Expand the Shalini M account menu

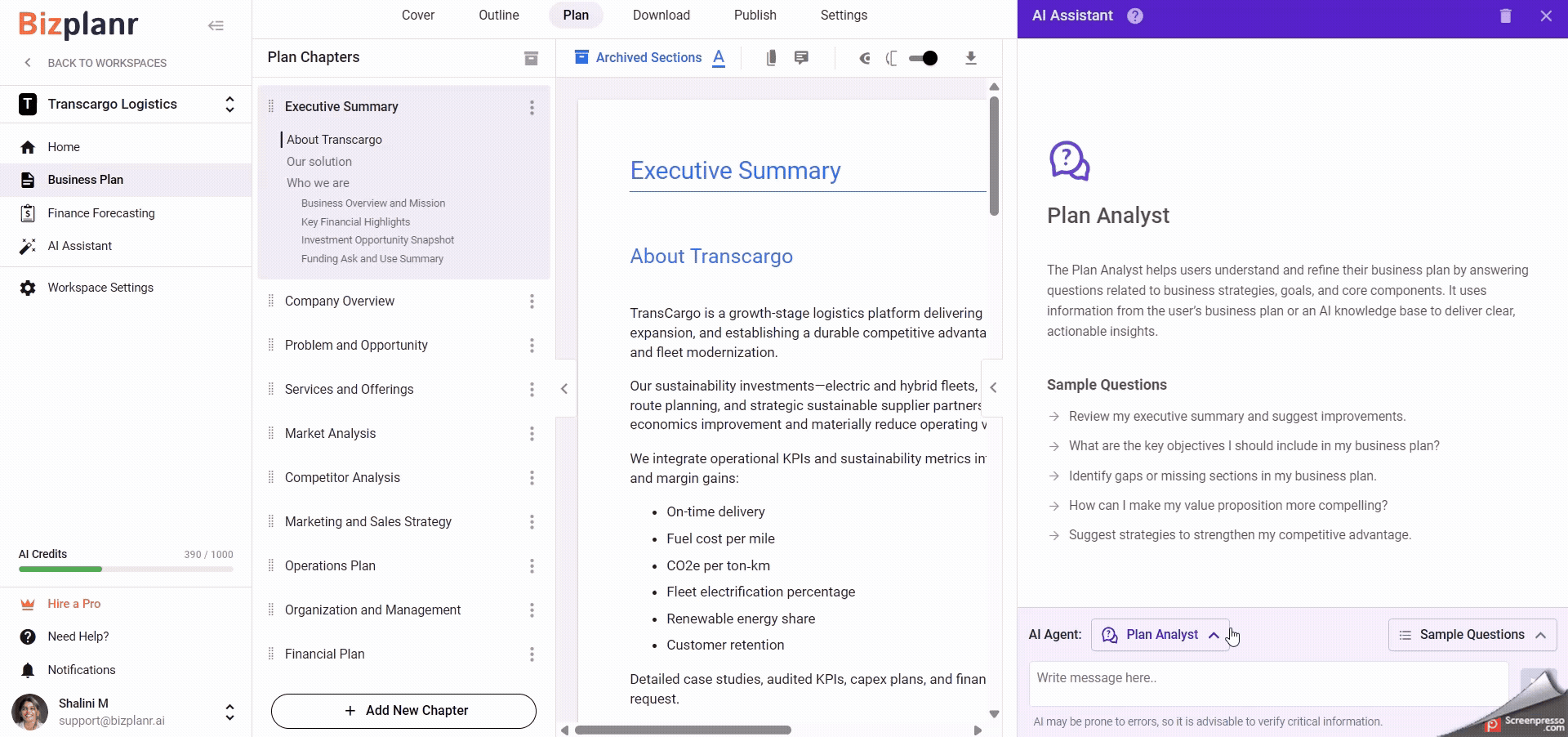pos(229,712)
